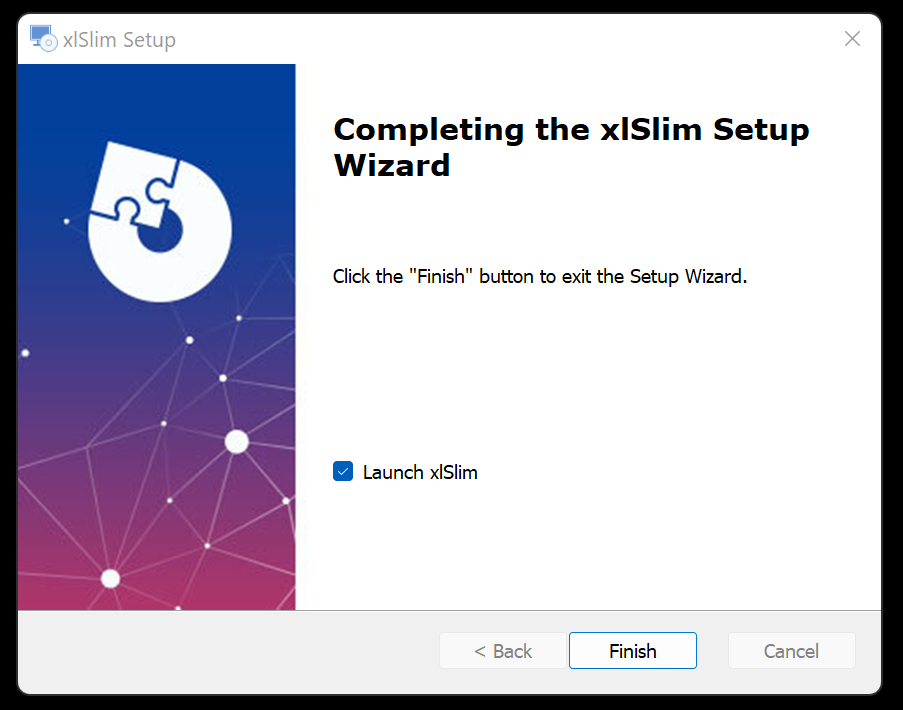Click the word 'Wizard' in the heading
Viewport: 903px width, 710px height.
tap(392, 165)
